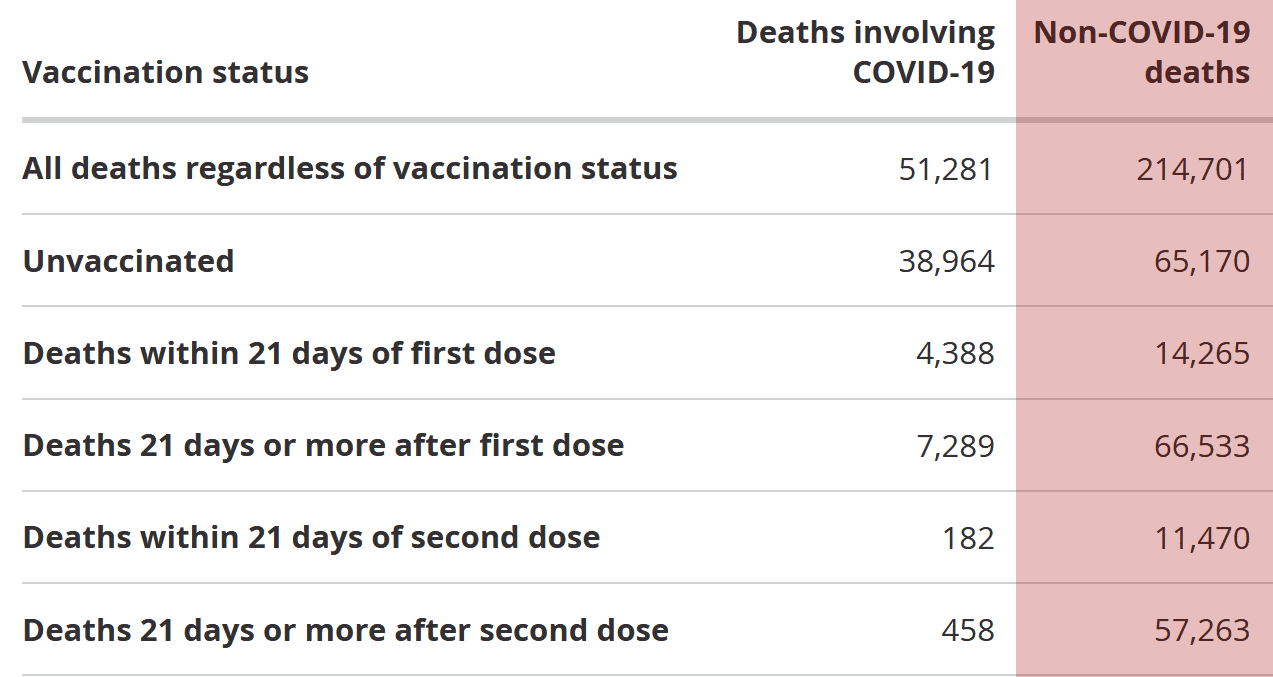This screenshot has height=677, width=1273.
Task: Click the Vaccination status column header
Action: point(166,73)
